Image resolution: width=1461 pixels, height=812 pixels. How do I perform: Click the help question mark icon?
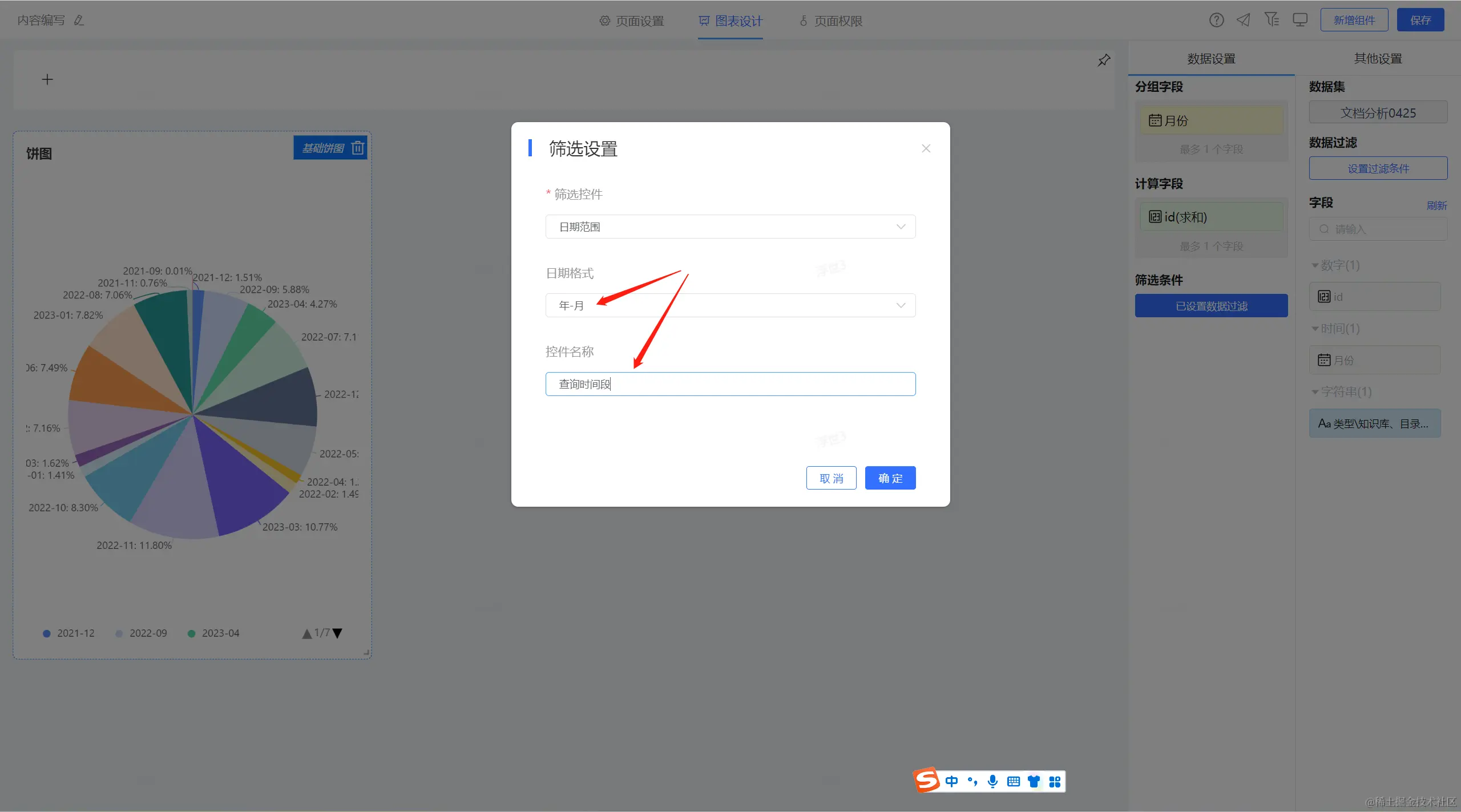(x=1216, y=21)
